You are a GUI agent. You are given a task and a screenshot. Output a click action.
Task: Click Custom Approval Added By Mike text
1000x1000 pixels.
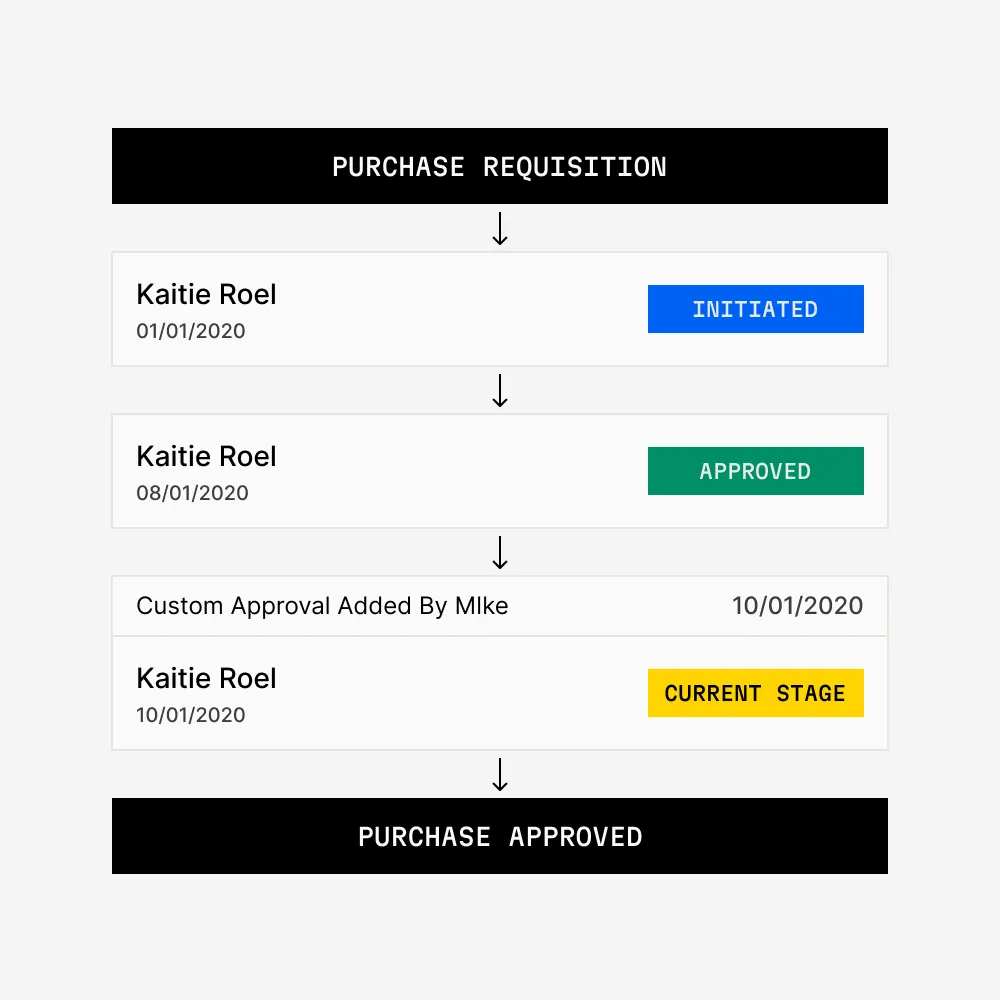pos(322,606)
